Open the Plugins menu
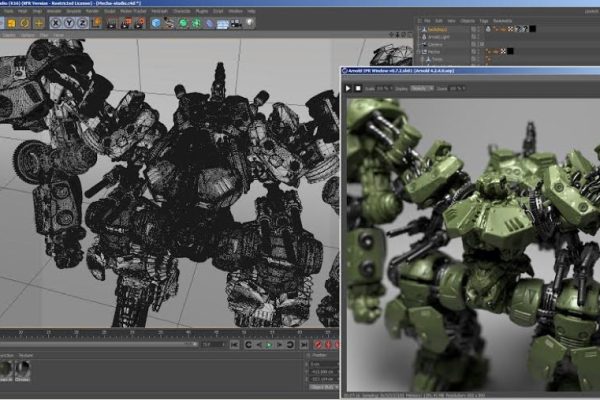The height and width of the screenshot is (400, 600). tap(202, 11)
